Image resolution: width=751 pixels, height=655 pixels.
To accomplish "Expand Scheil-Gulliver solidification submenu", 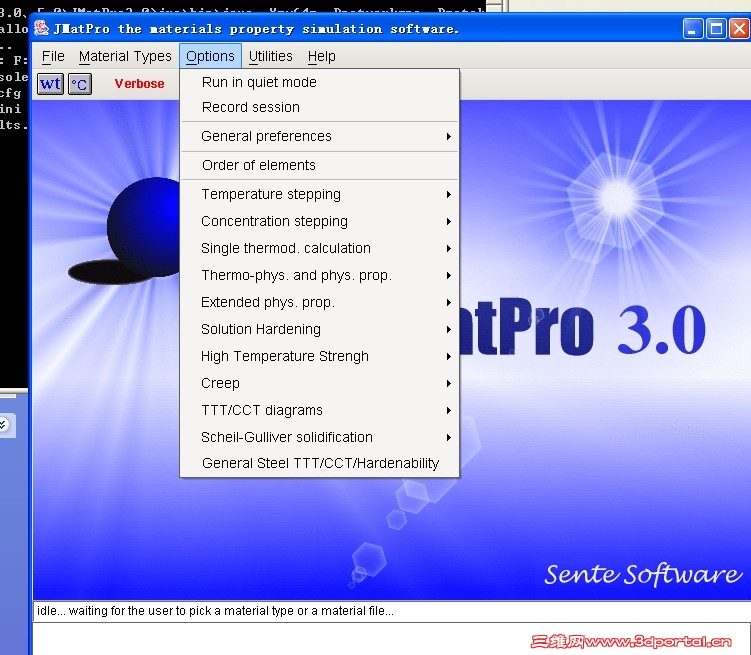I will (x=319, y=437).
